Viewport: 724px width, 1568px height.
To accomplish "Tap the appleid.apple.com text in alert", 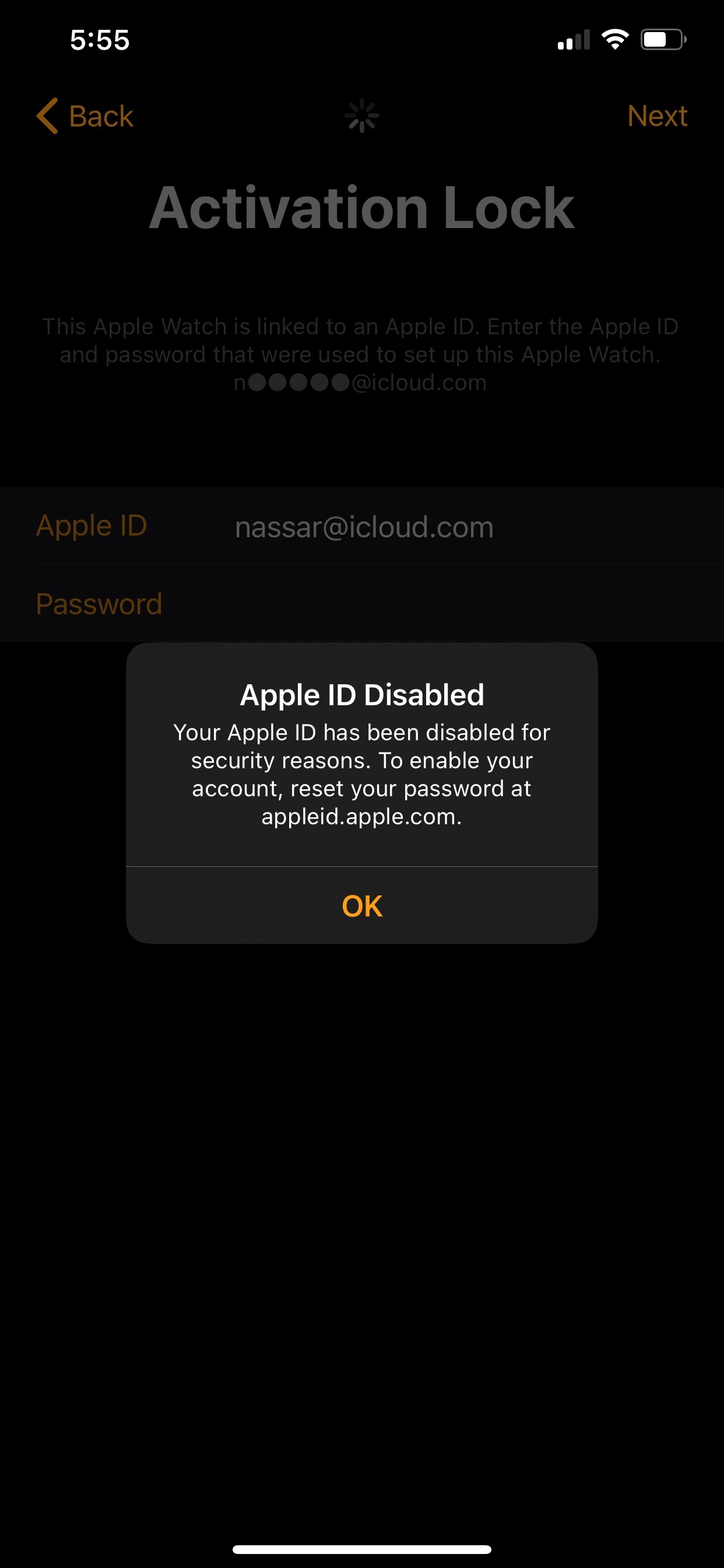I will tap(360, 817).
